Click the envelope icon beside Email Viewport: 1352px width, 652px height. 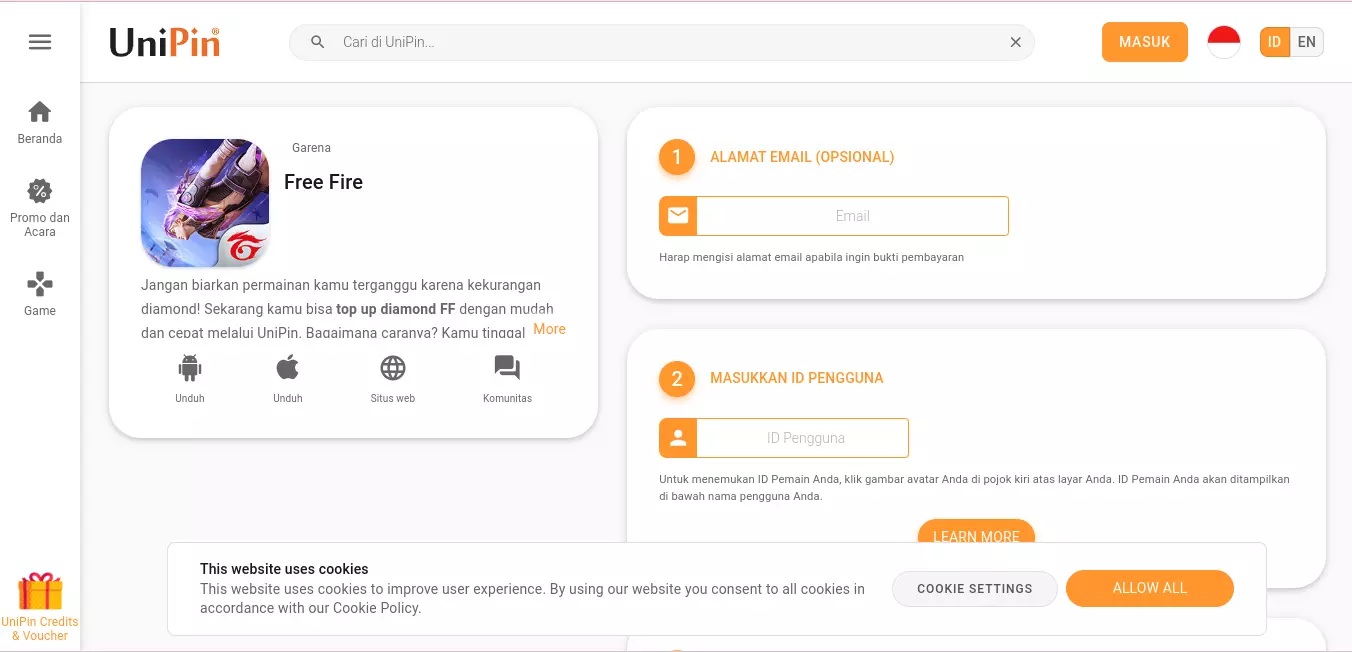(x=678, y=216)
